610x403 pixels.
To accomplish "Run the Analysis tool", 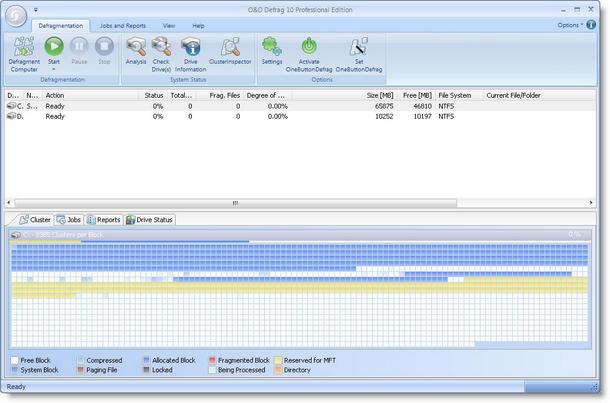I will click(136, 46).
